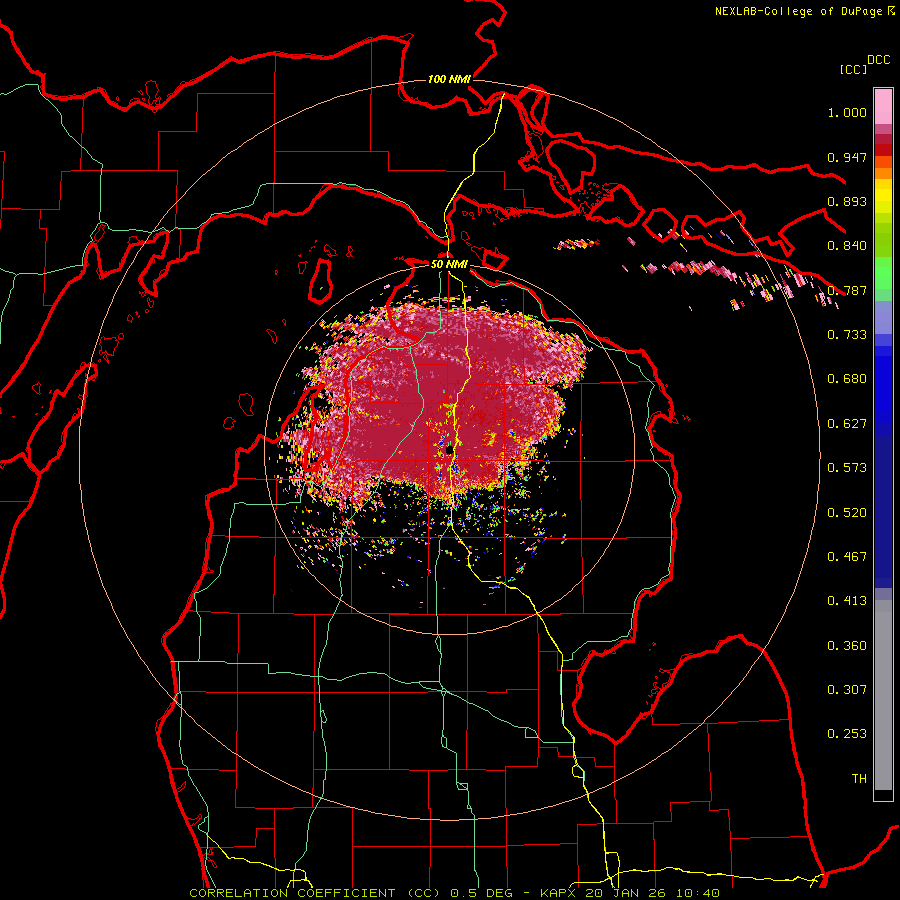The height and width of the screenshot is (900, 900).
Task: Click the 0.307 legend value
Action: pyautogui.click(x=847, y=690)
